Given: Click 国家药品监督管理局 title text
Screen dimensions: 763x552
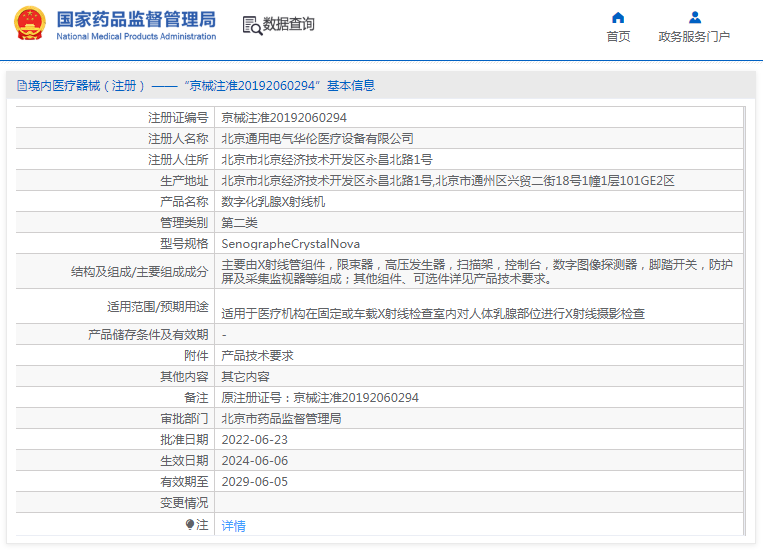Looking at the screenshot, I should (x=136, y=19).
